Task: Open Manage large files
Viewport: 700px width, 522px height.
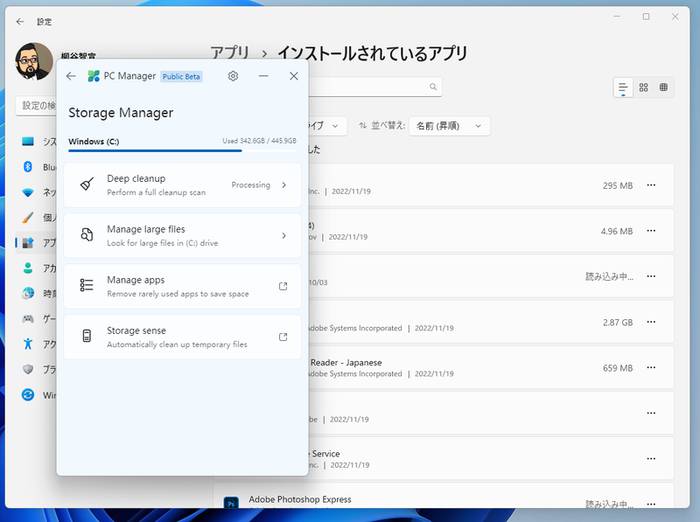Action: [182, 235]
